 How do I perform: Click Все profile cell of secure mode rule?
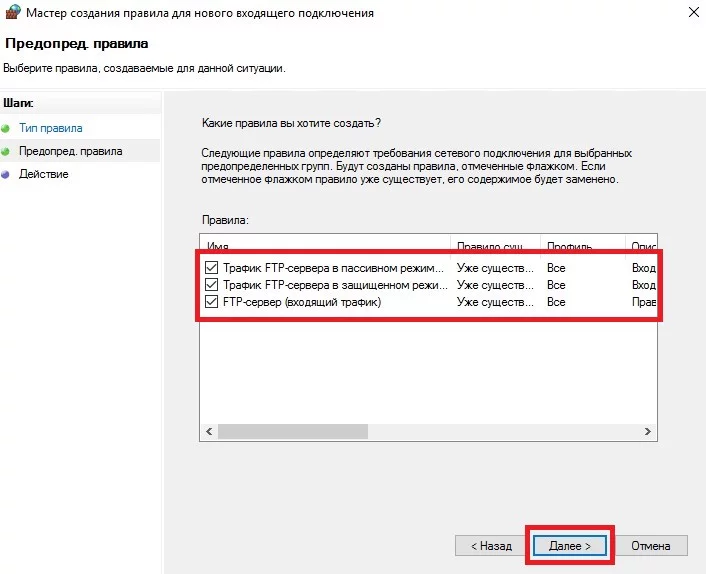[x=556, y=285]
